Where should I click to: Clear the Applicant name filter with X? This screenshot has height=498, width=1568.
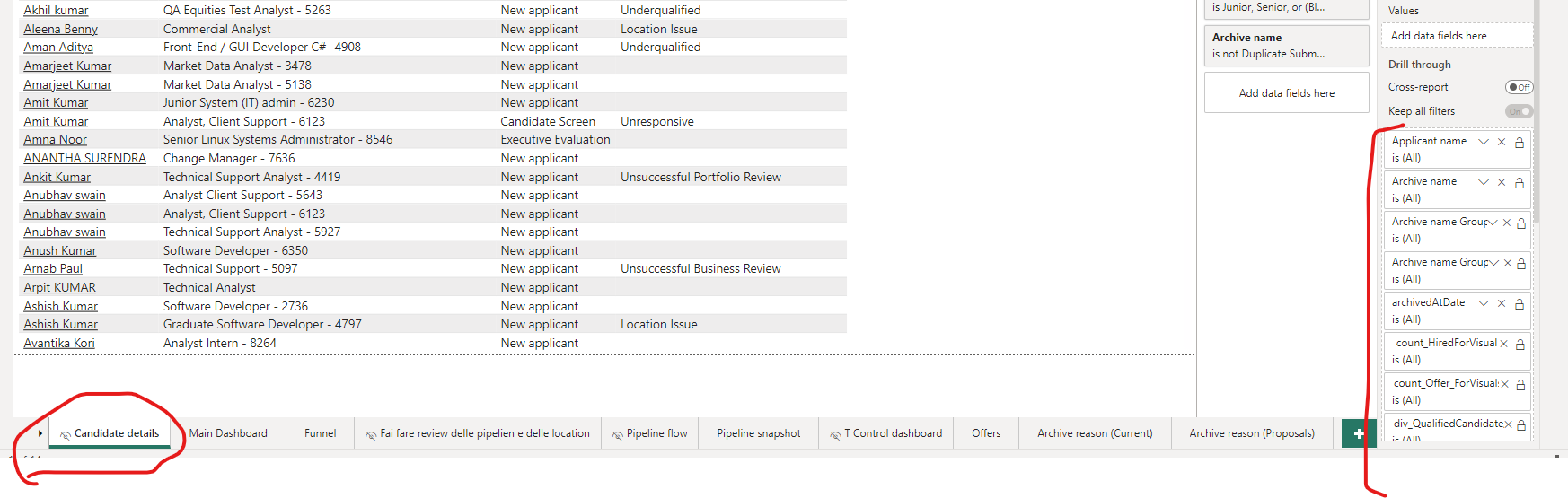[x=1502, y=142]
